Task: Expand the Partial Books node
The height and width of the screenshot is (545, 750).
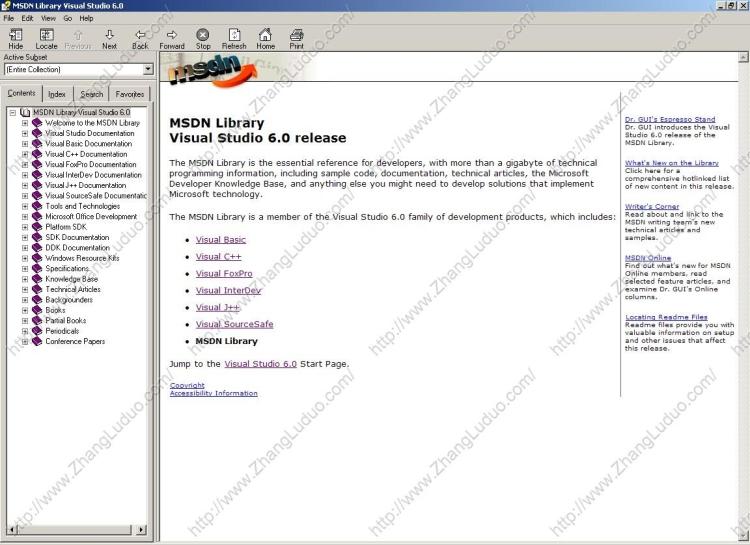Action: pyautogui.click(x=25, y=321)
